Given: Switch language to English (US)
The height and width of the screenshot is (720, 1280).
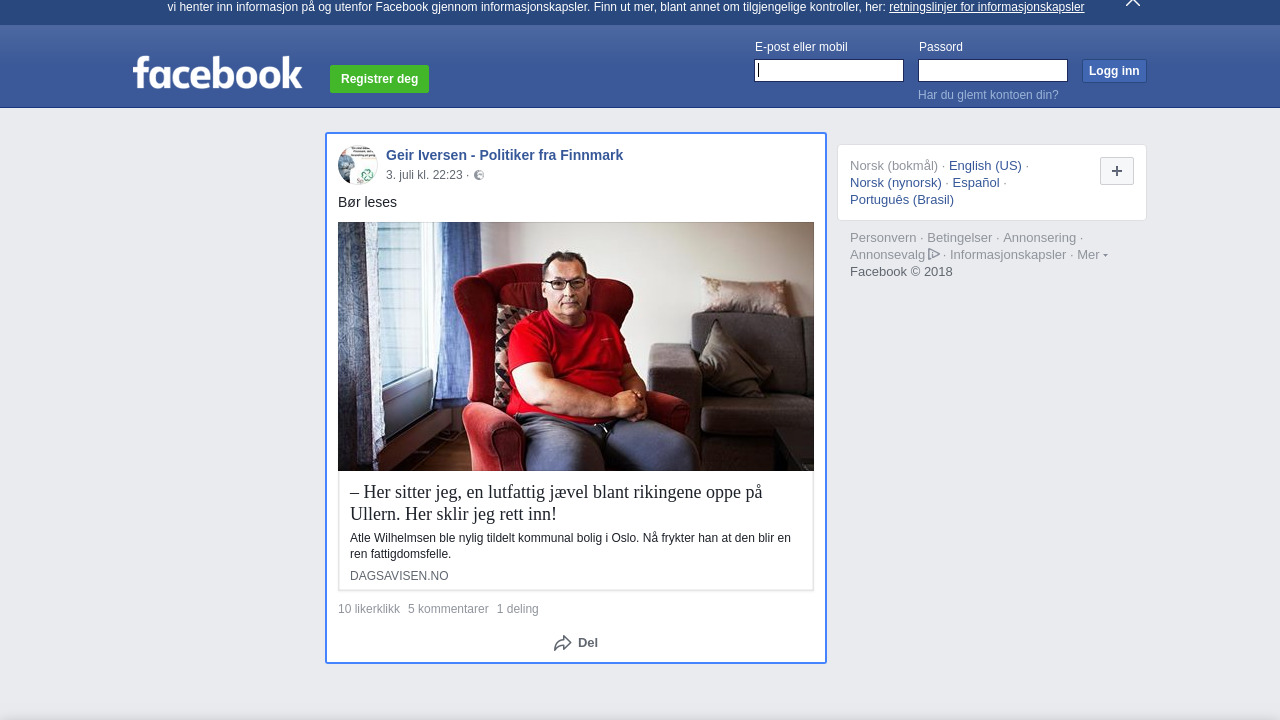Looking at the screenshot, I should point(985,166).
